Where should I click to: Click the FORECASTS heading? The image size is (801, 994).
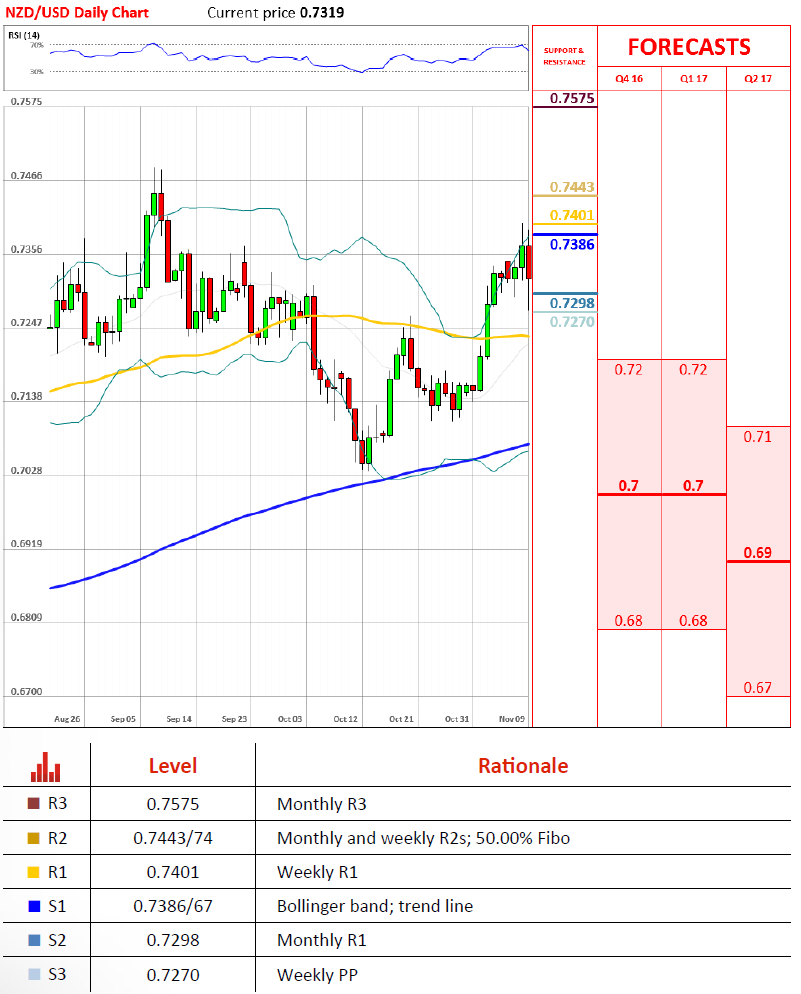coord(689,47)
